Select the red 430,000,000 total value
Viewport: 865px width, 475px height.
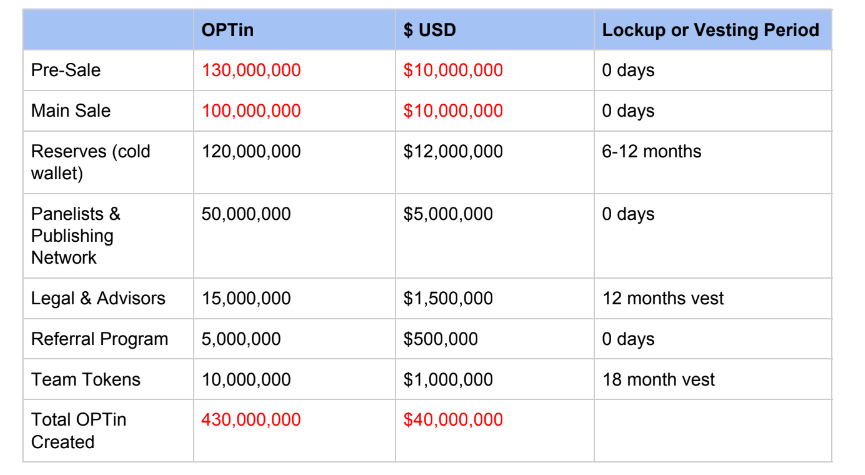(251, 420)
